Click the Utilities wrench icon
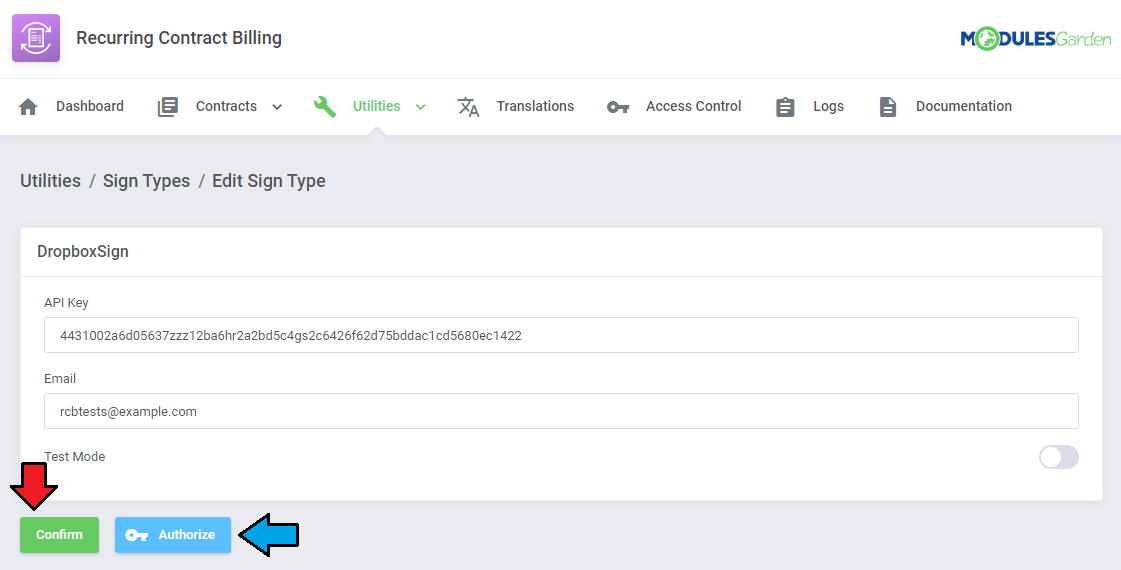 [325, 107]
